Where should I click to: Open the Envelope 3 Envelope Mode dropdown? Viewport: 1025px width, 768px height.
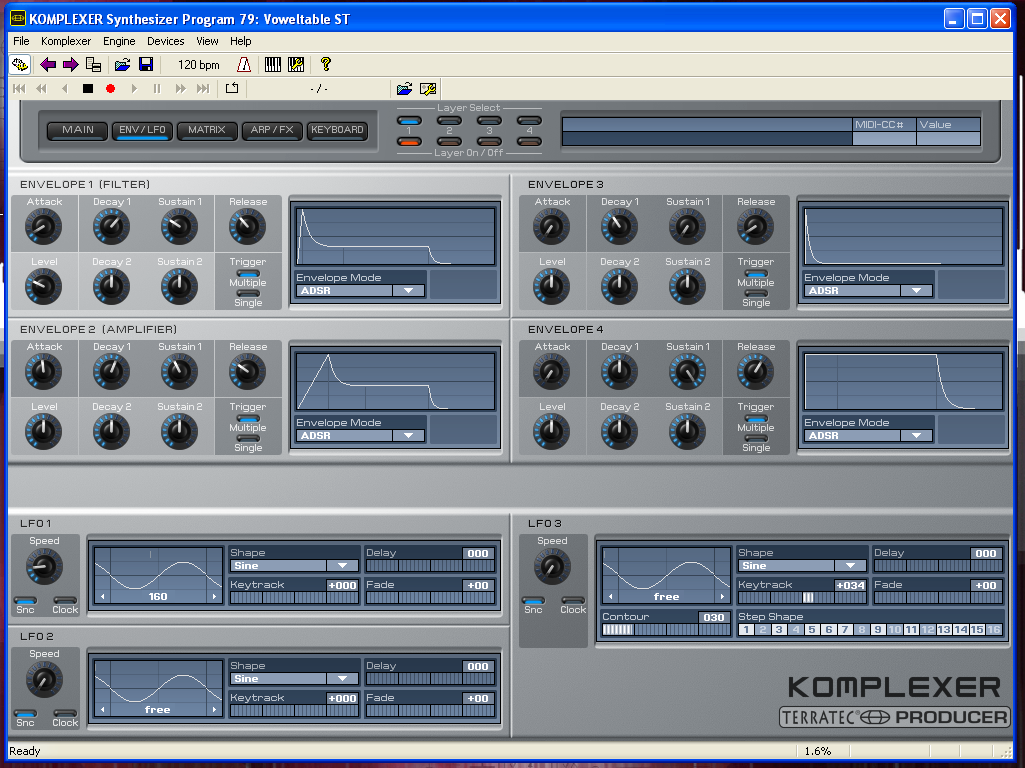[x=868, y=291]
